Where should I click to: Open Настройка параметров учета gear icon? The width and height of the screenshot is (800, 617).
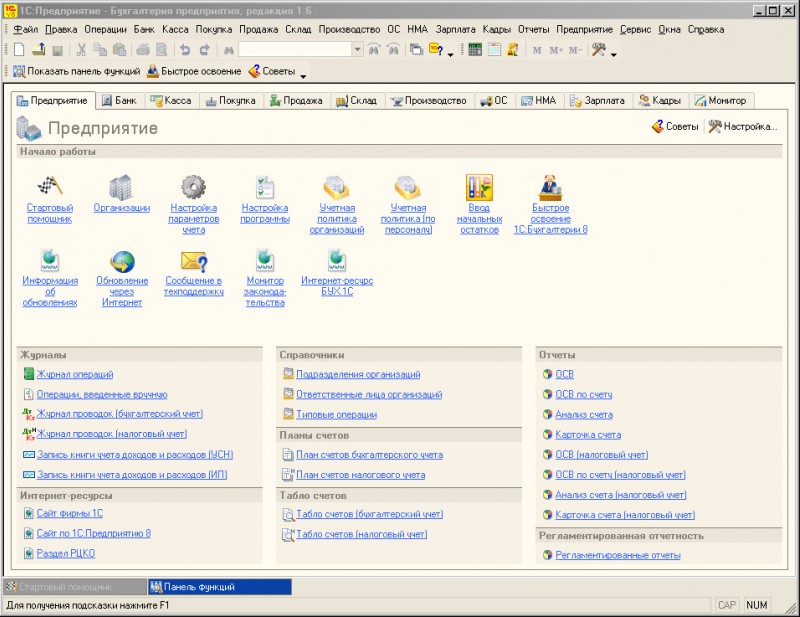pyautogui.click(x=193, y=187)
